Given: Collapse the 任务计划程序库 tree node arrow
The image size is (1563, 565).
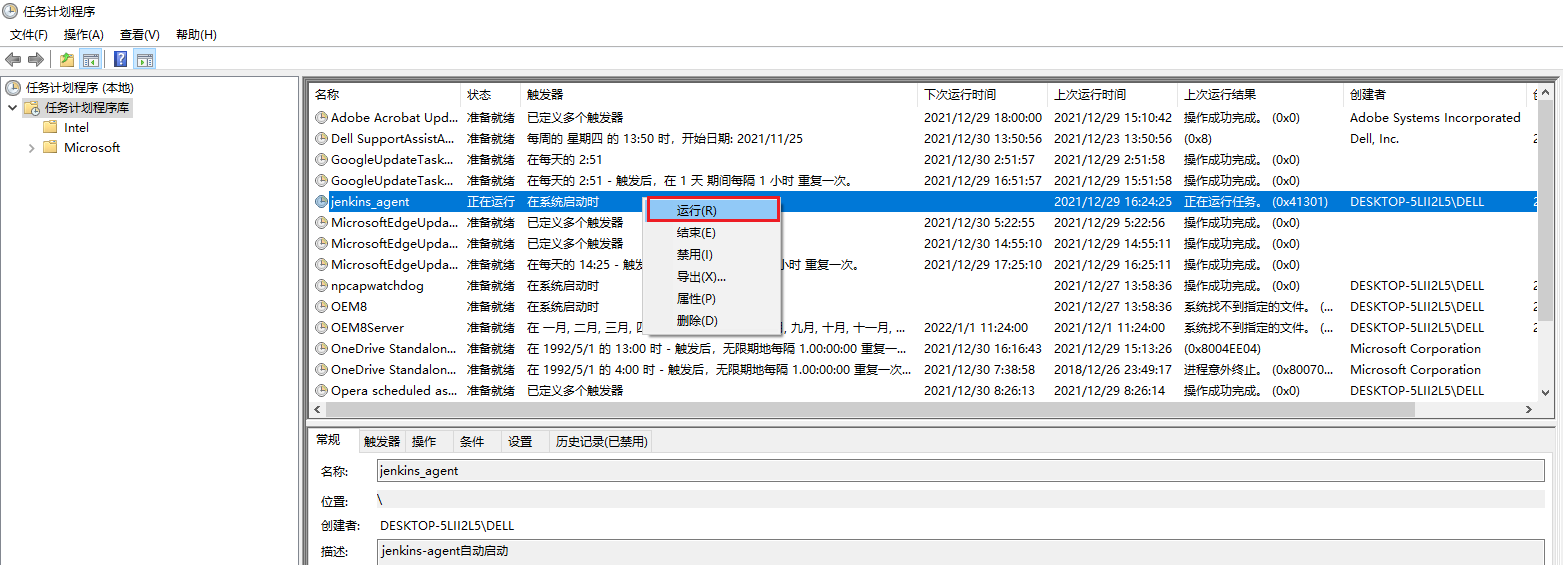Looking at the screenshot, I should click(x=12, y=107).
